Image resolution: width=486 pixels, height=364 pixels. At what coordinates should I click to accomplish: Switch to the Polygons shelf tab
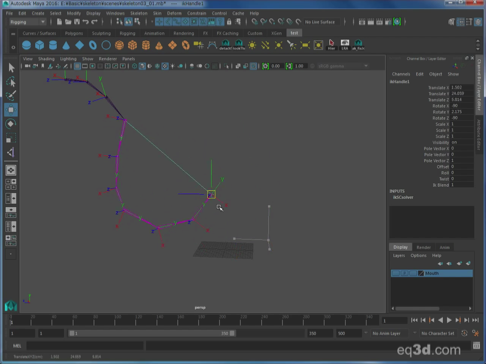(x=74, y=33)
